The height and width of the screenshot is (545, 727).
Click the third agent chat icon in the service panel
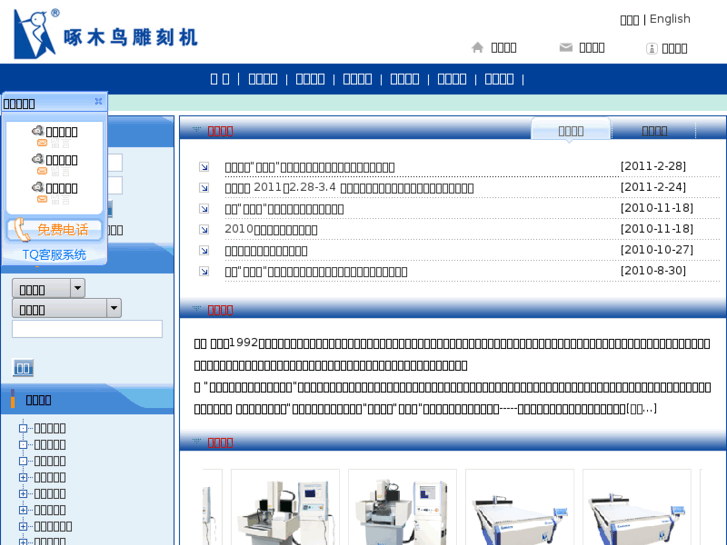click(x=38, y=187)
